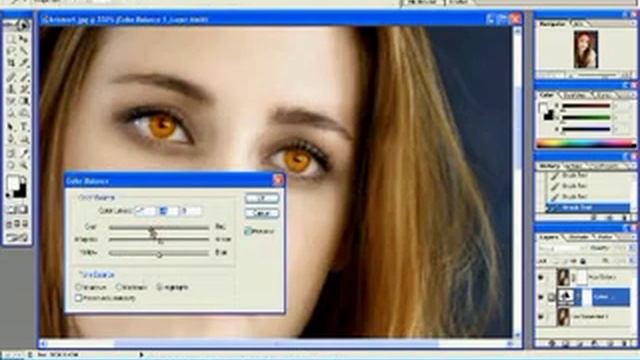Select the Dodge tool in toolbox
The width and height of the screenshot is (640, 360).
tap(24, 113)
